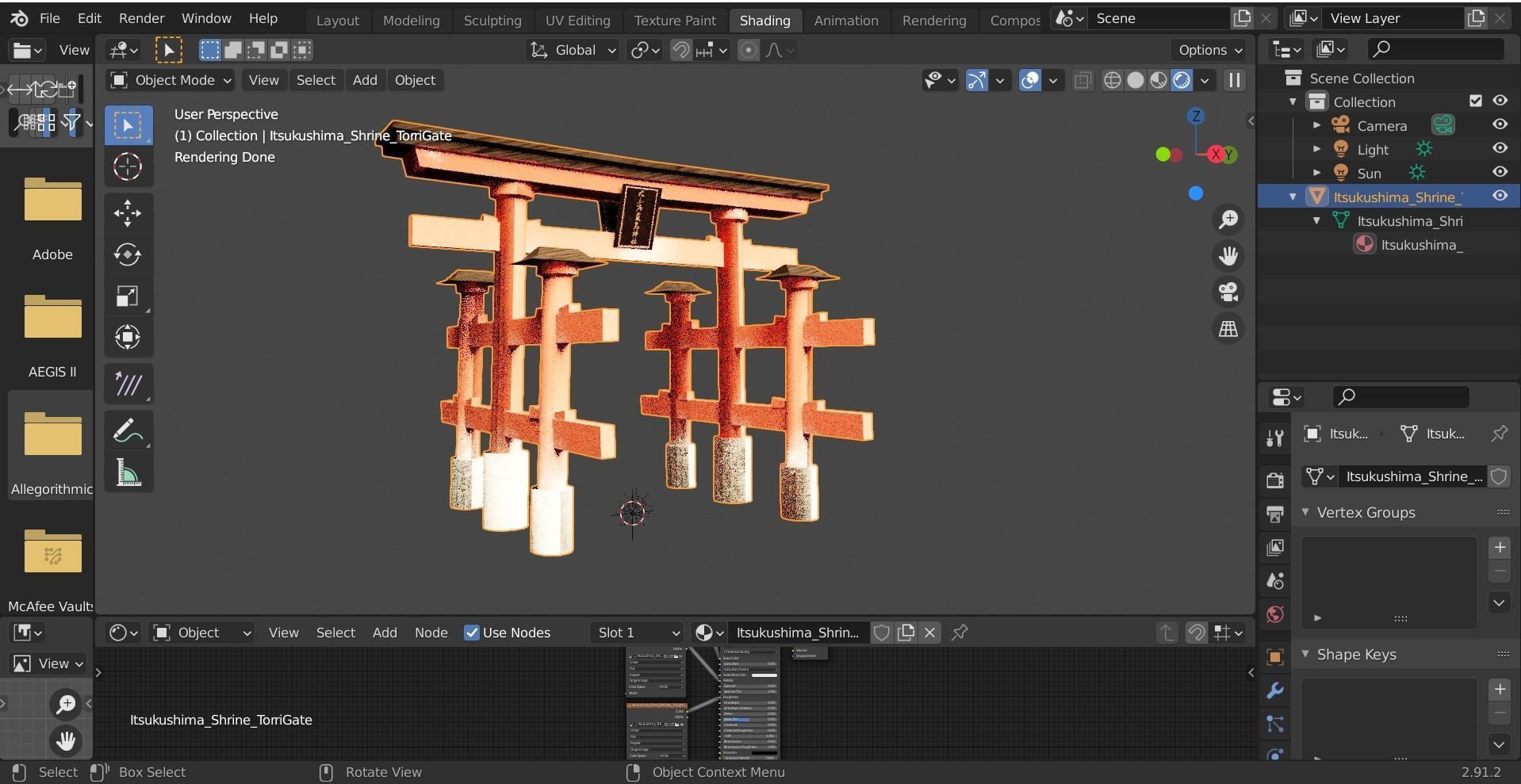Expand the Camera item in outliner
Screen dimensions: 1521x784
tap(1316, 125)
